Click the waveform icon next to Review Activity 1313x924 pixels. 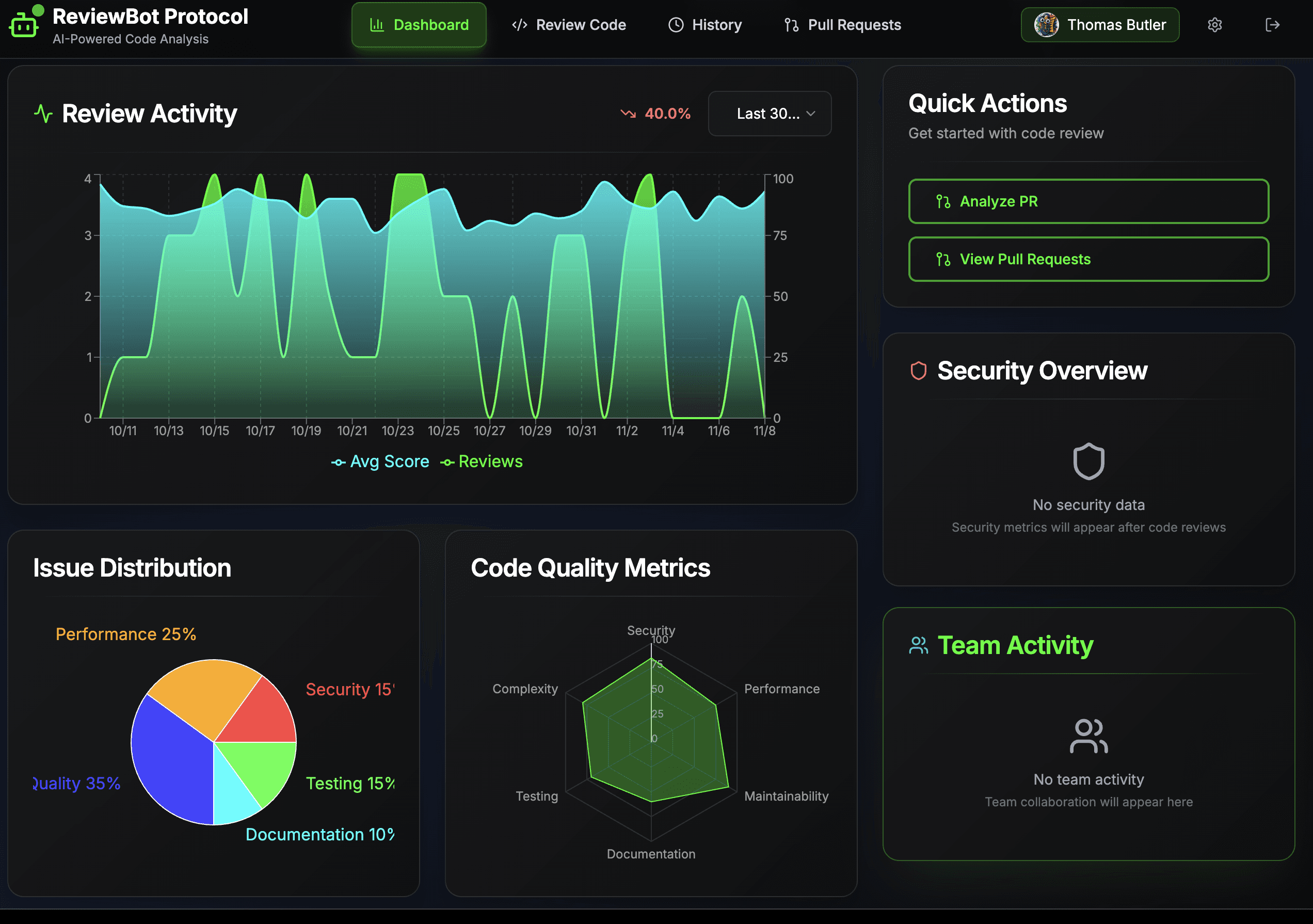point(43,113)
